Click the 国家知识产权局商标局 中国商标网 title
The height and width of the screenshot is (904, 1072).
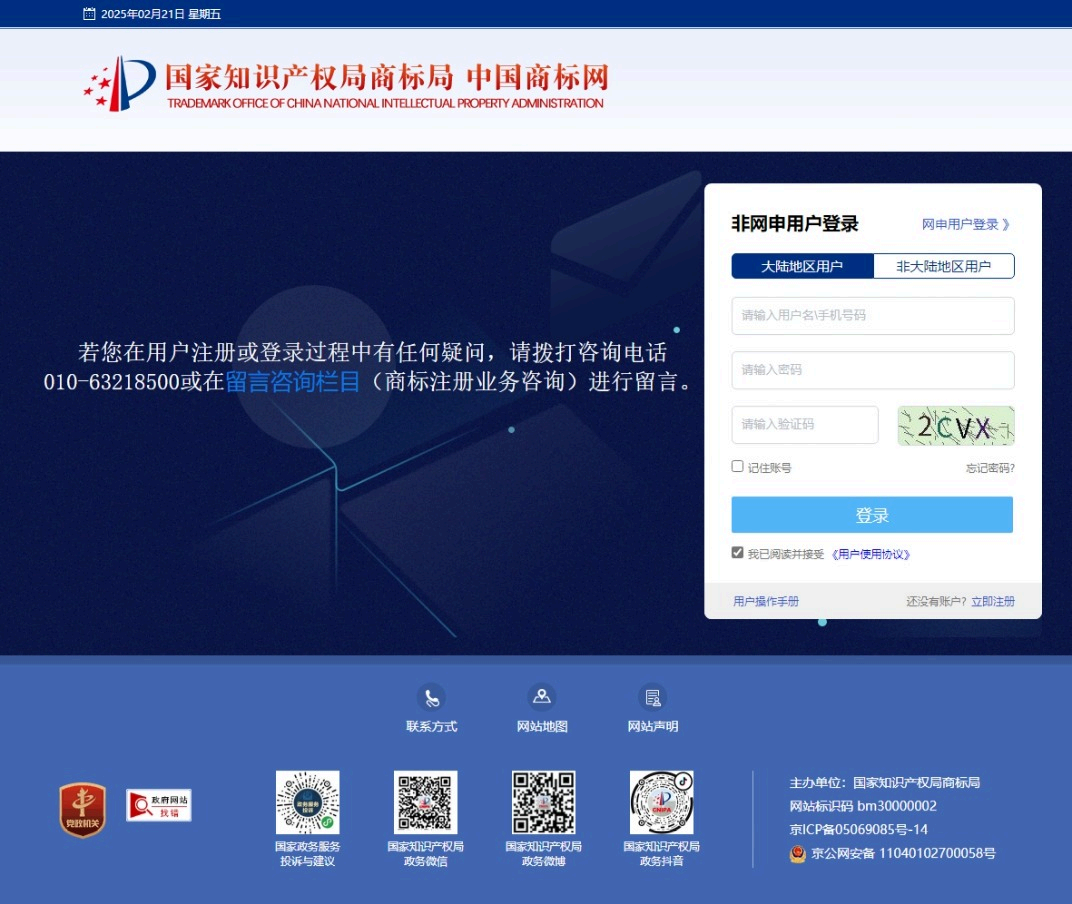pyautogui.click(x=387, y=77)
